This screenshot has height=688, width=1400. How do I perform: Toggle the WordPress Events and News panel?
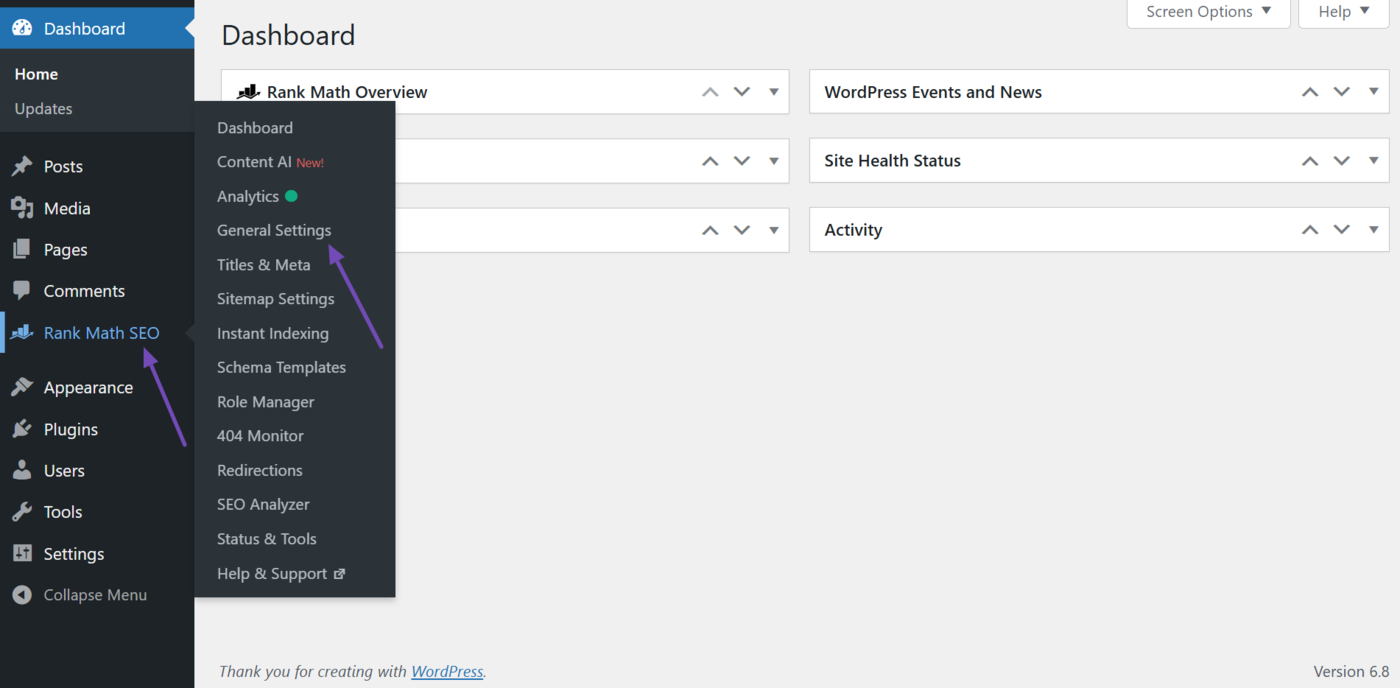pyautogui.click(x=1374, y=92)
